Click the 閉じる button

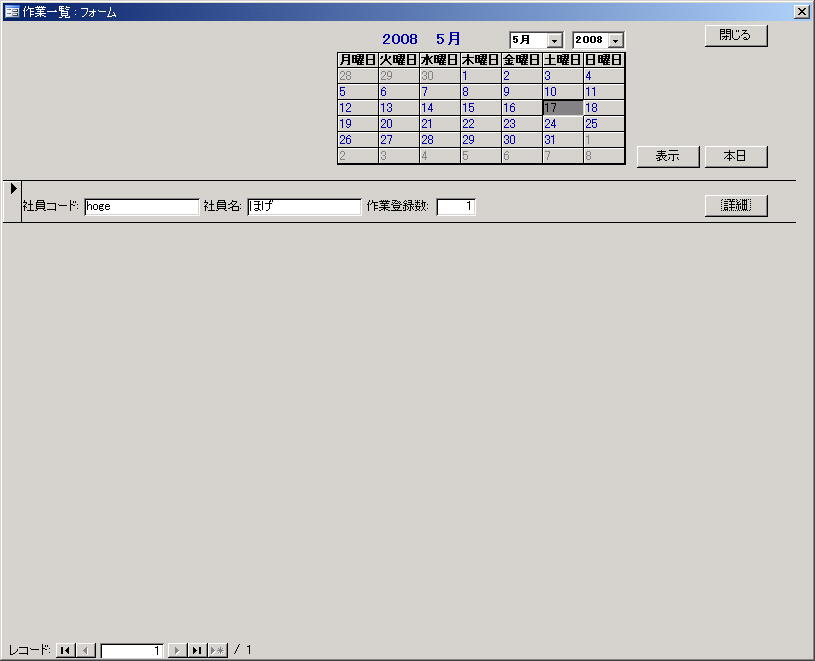click(x=736, y=35)
